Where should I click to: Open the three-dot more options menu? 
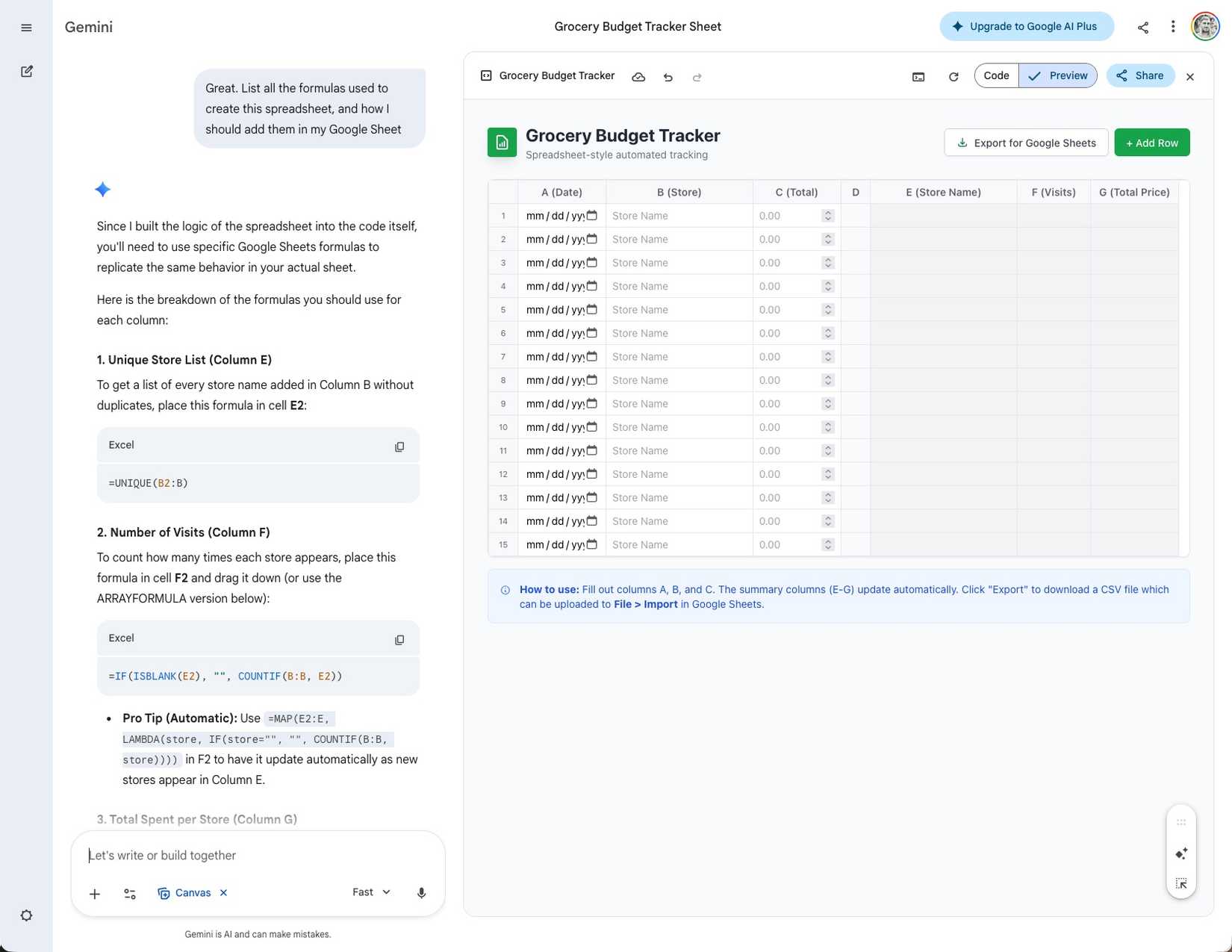tap(1173, 27)
